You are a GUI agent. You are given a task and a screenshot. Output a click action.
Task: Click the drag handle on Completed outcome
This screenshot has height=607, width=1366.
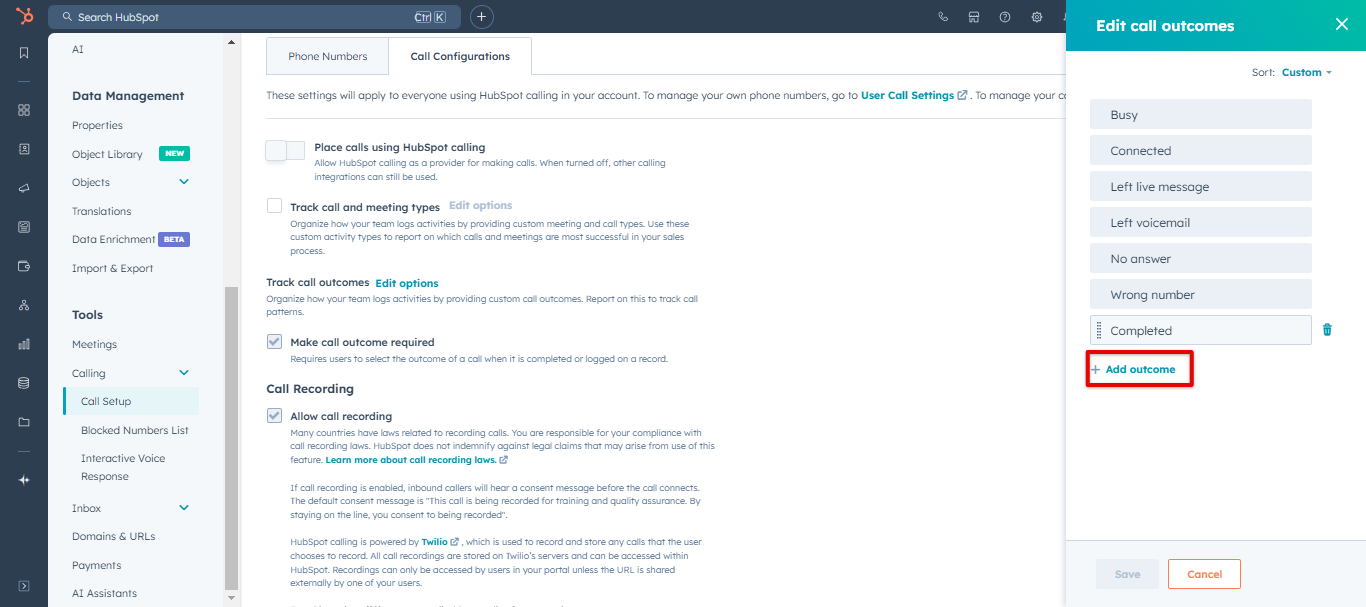tap(1099, 330)
